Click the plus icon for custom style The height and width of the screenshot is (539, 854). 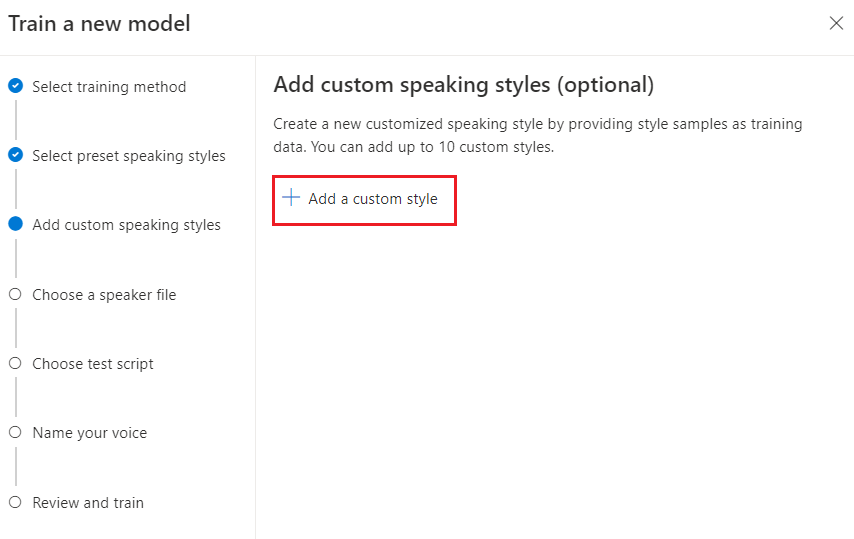pyautogui.click(x=291, y=198)
